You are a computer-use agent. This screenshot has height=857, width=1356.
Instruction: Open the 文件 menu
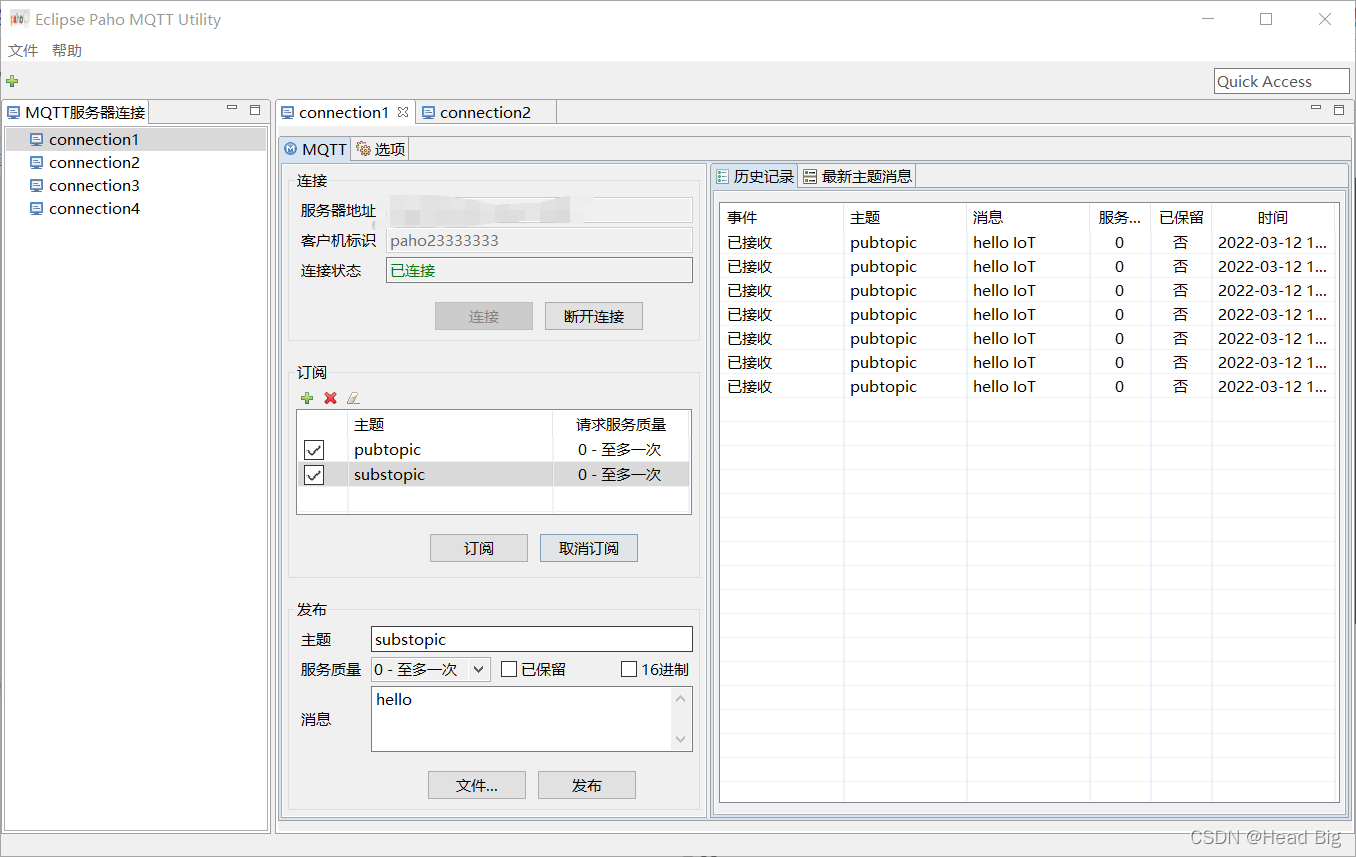22,50
